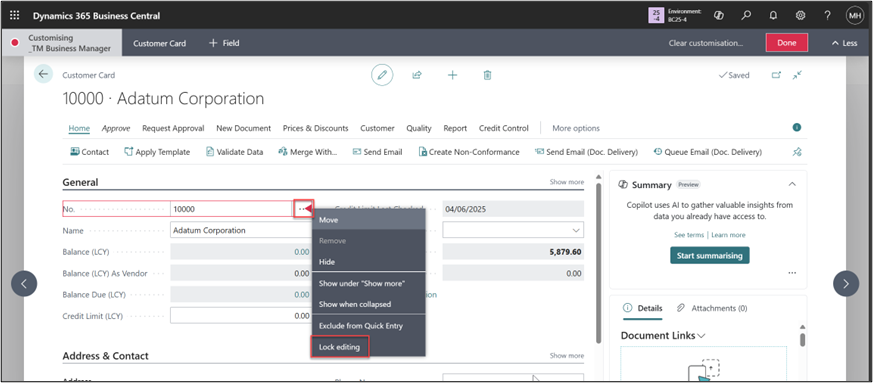873x383 pixels.
Task: Open Summary pane more options ellipsis
Action: [x=792, y=273]
